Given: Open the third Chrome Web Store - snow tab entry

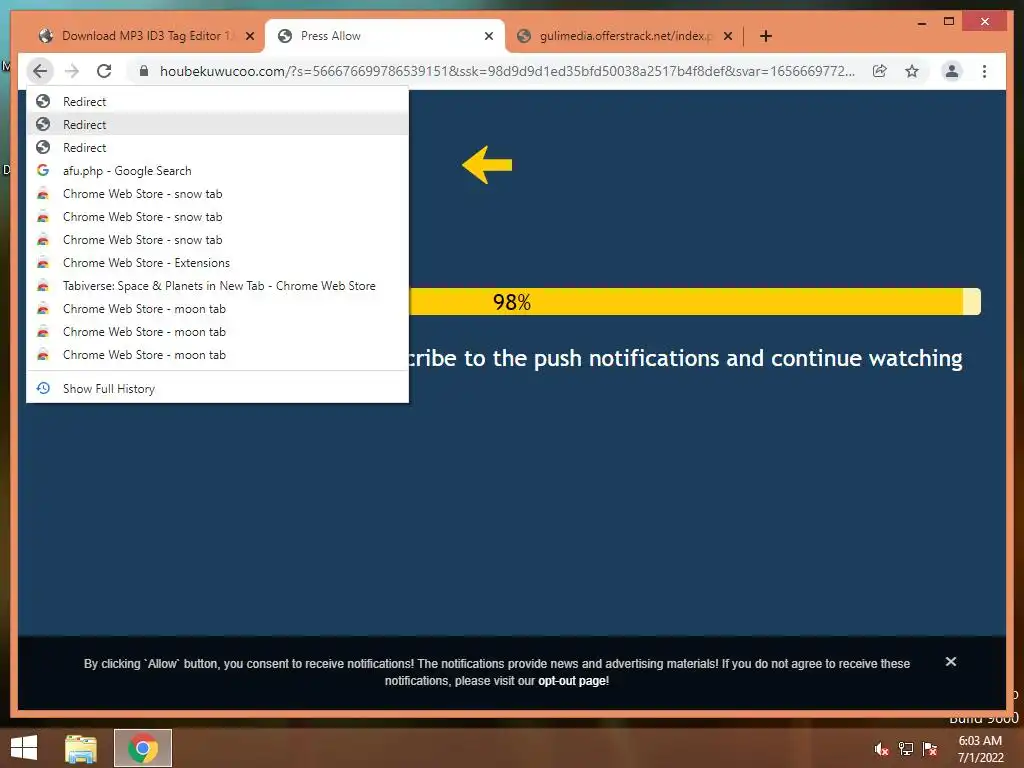Looking at the screenshot, I should click(217, 240).
